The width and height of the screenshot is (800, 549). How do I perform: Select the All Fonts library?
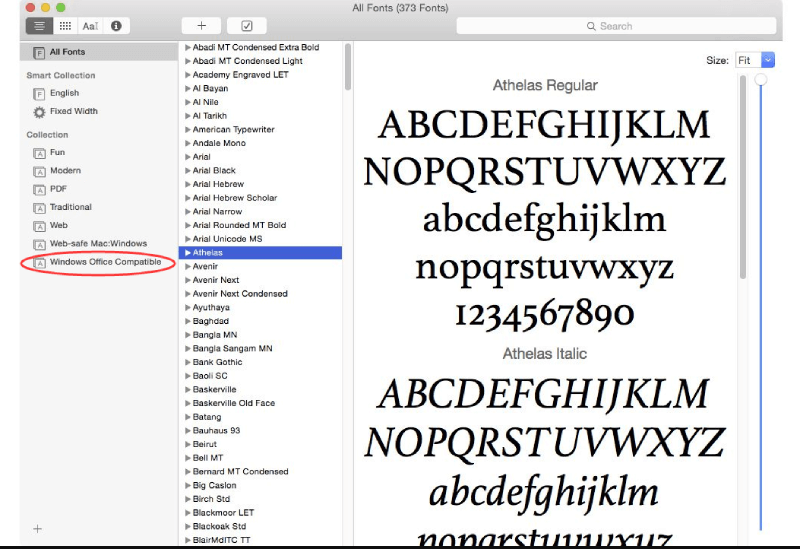tap(69, 51)
